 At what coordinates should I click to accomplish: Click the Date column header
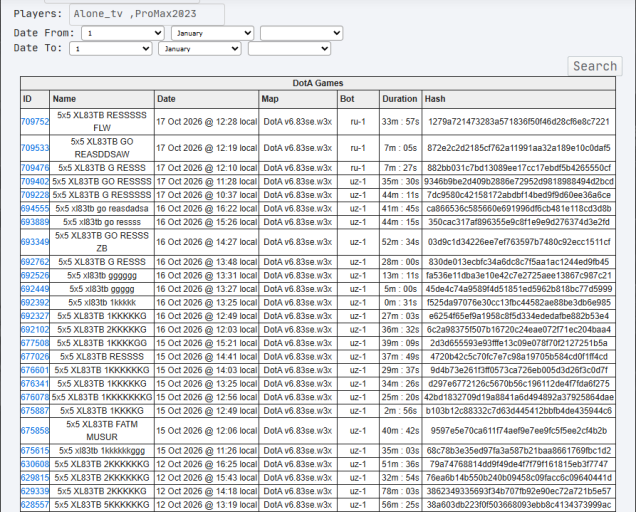click(x=206, y=99)
